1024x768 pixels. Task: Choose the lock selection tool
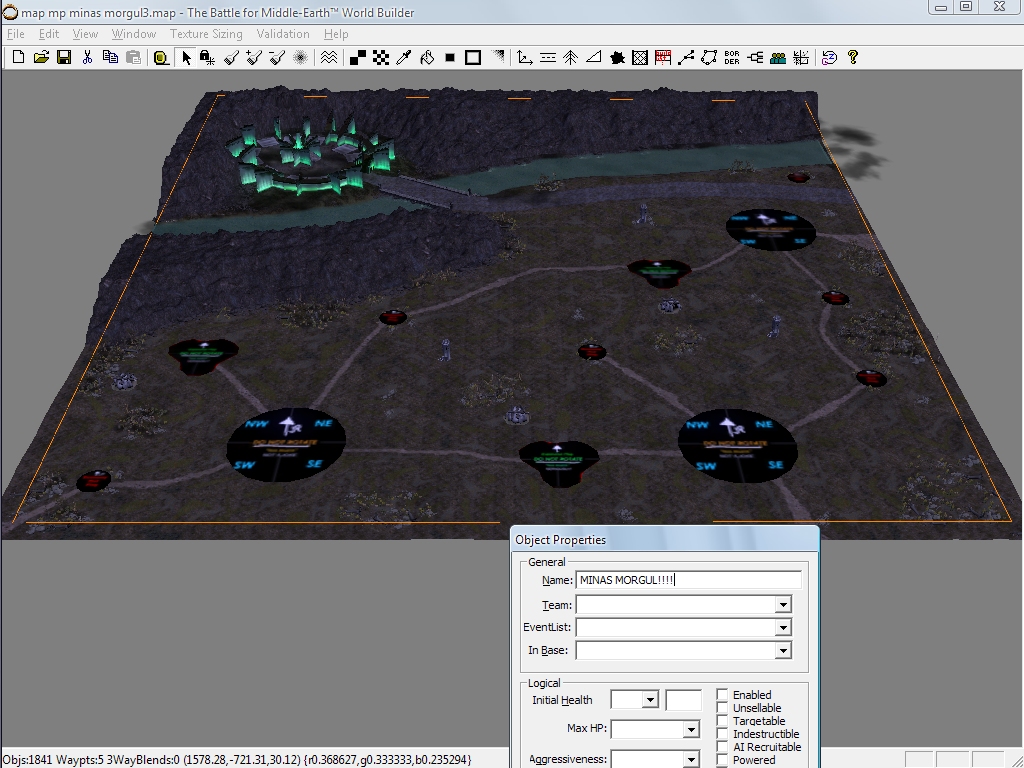coord(208,57)
